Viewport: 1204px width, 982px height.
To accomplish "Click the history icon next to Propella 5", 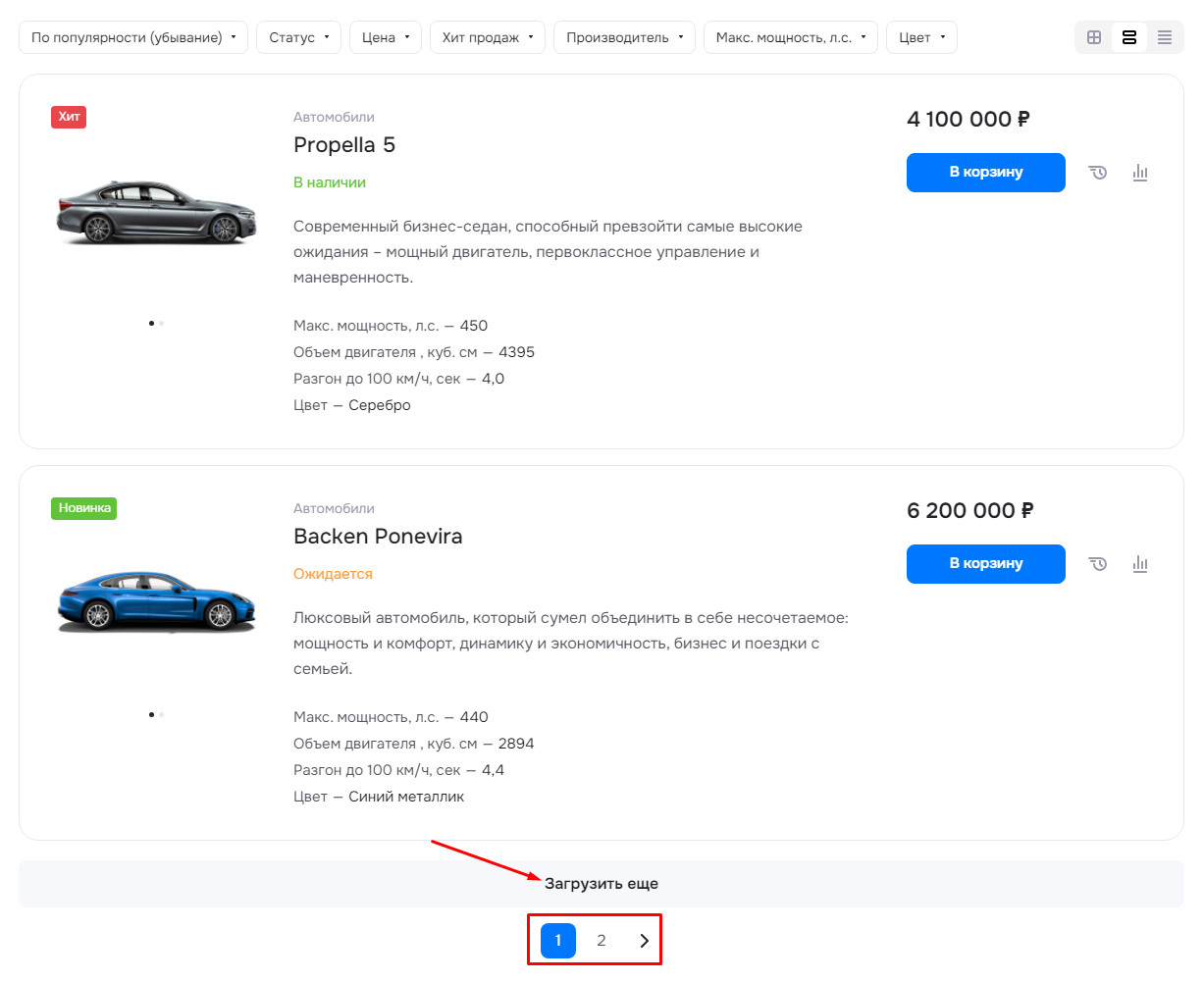I will tap(1098, 173).
